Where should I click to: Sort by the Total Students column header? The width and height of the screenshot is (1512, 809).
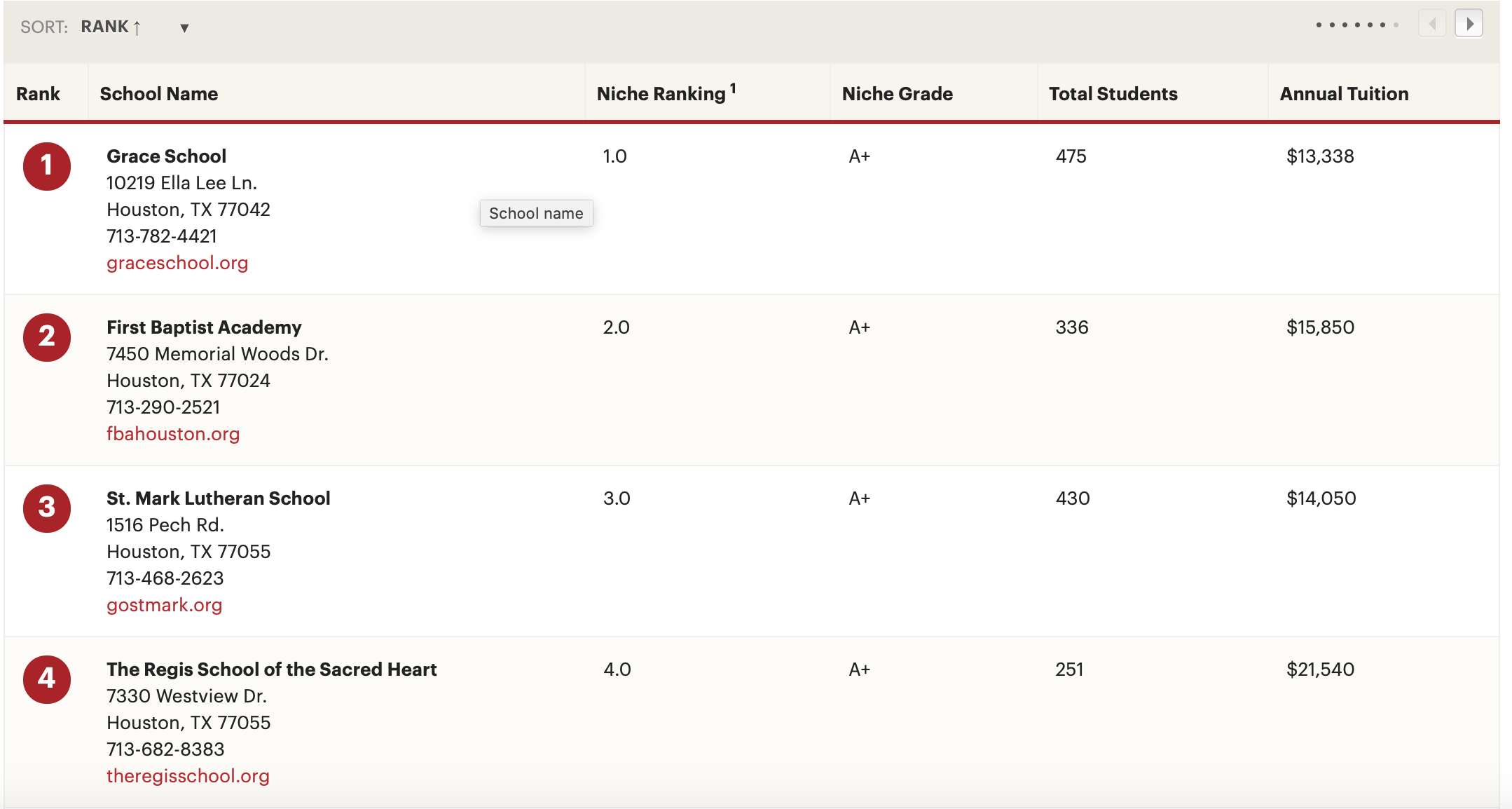coord(1113,94)
